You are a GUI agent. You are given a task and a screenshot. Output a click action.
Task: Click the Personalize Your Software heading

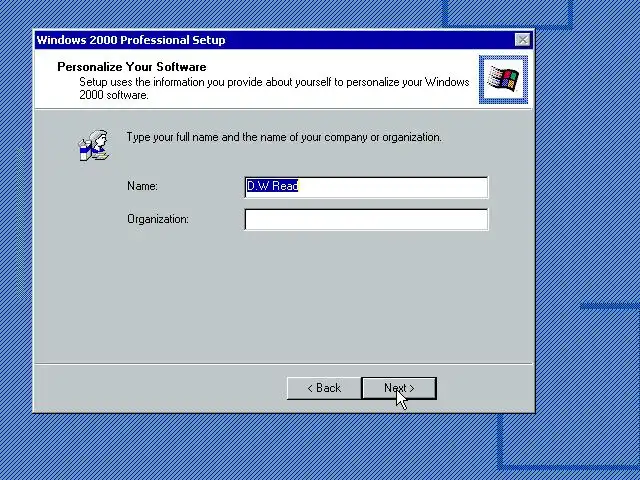[132, 67]
